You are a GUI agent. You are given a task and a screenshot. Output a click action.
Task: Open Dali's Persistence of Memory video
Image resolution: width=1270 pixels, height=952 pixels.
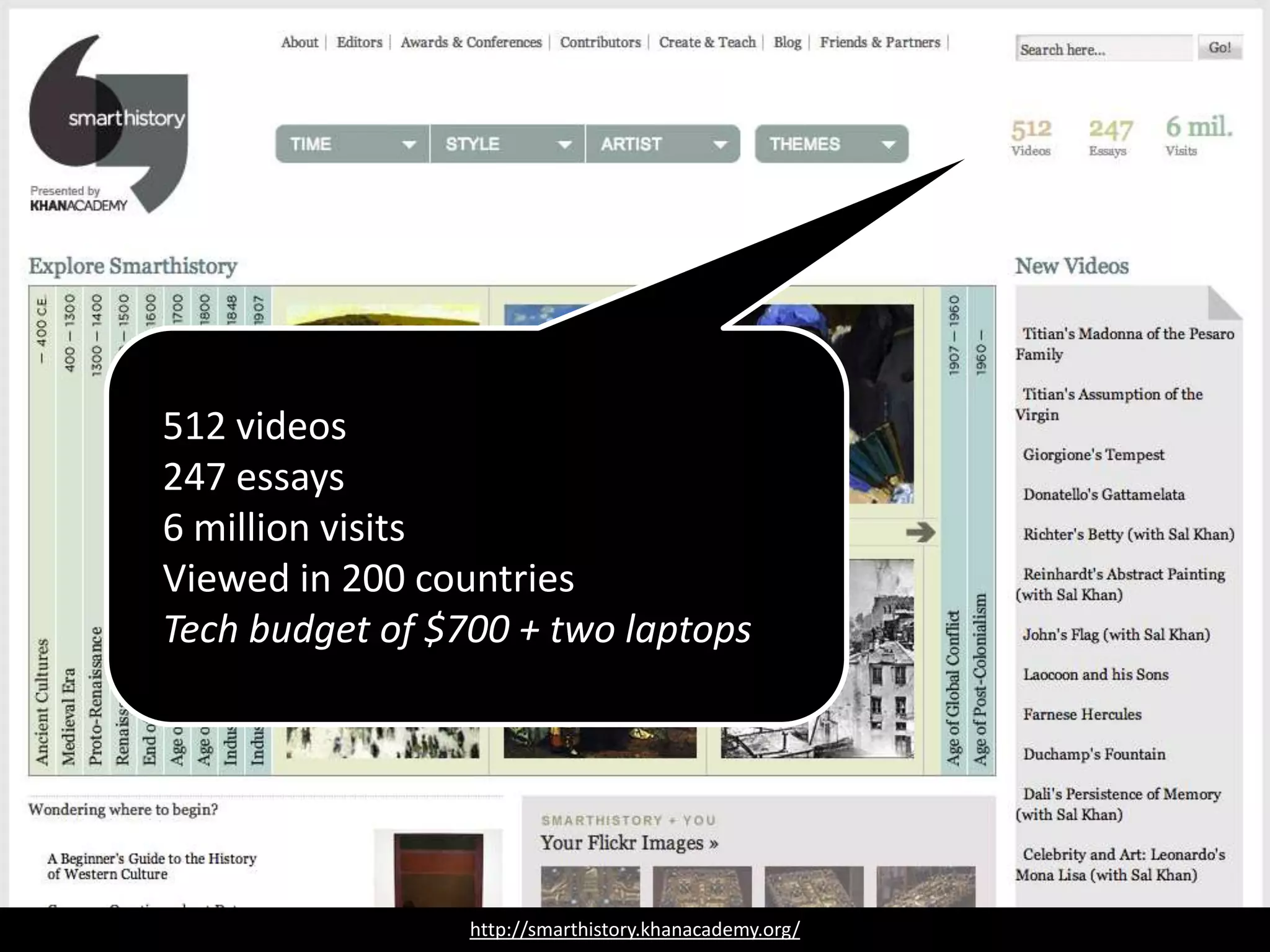[x=1119, y=804]
